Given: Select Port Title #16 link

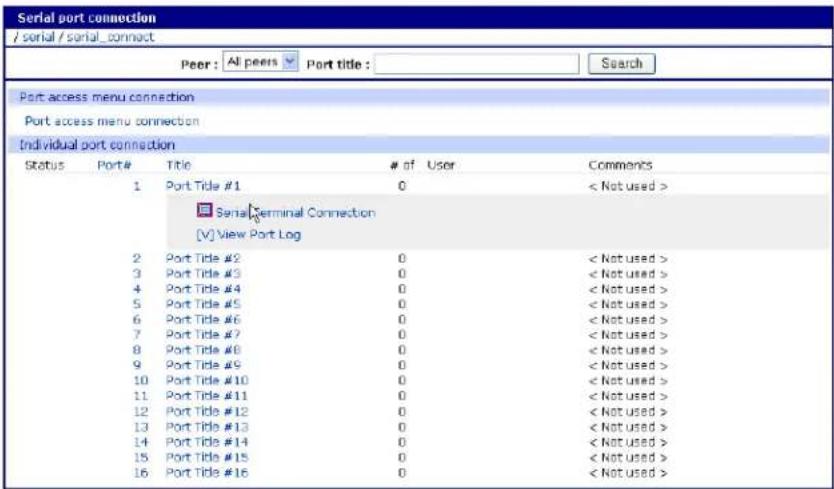Looking at the screenshot, I should (207, 473).
